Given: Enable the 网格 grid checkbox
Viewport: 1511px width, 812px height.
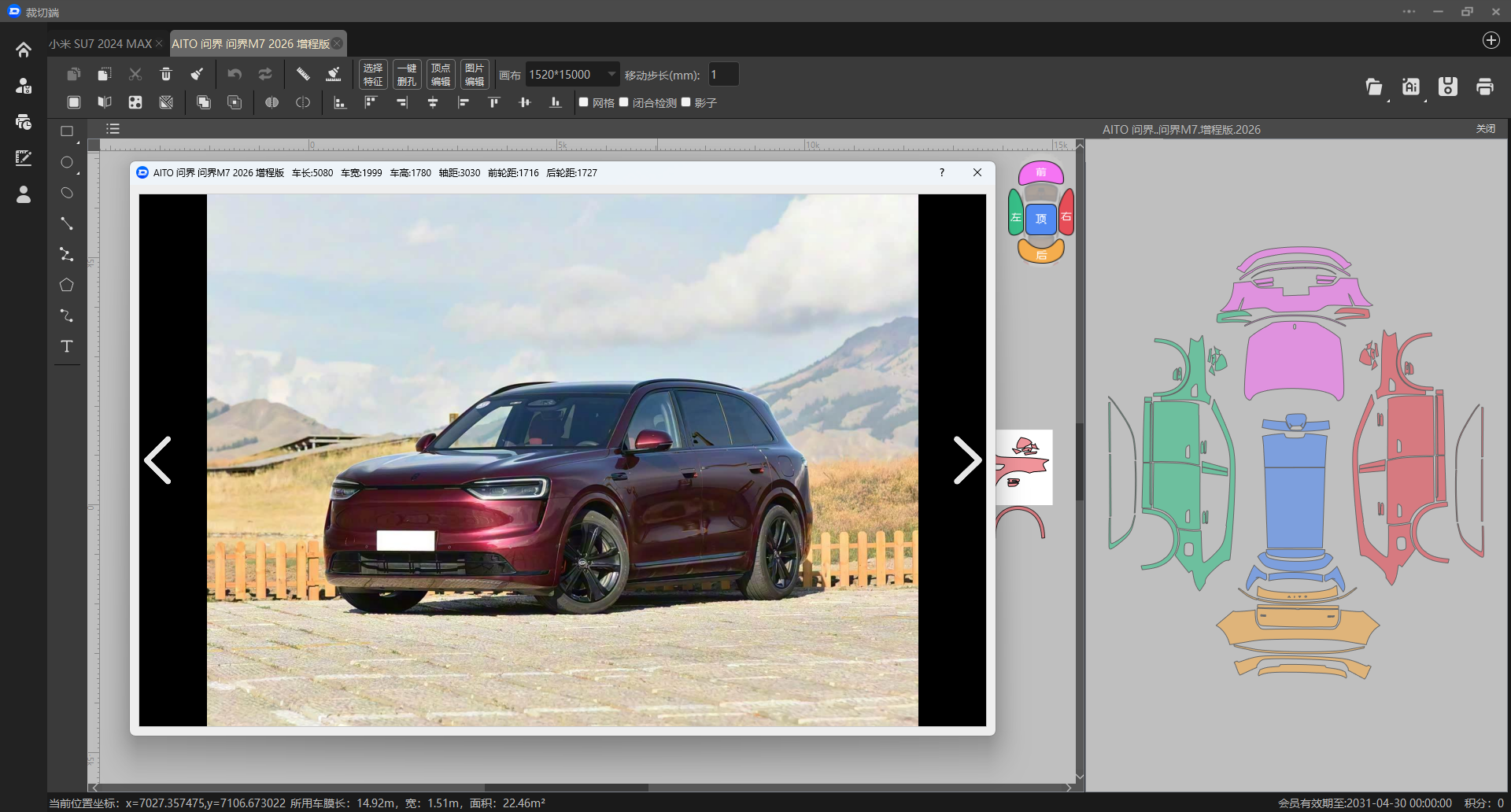Looking at the screenshot, I should pyautogui.click(x=584, y=102).
